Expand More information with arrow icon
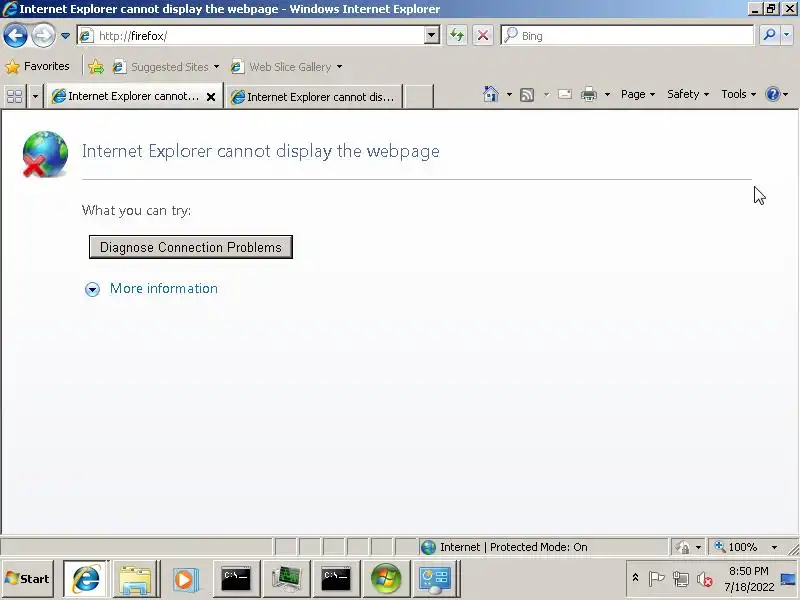The height and width of the screenshot is (600, 800). (x=92, y=290)
